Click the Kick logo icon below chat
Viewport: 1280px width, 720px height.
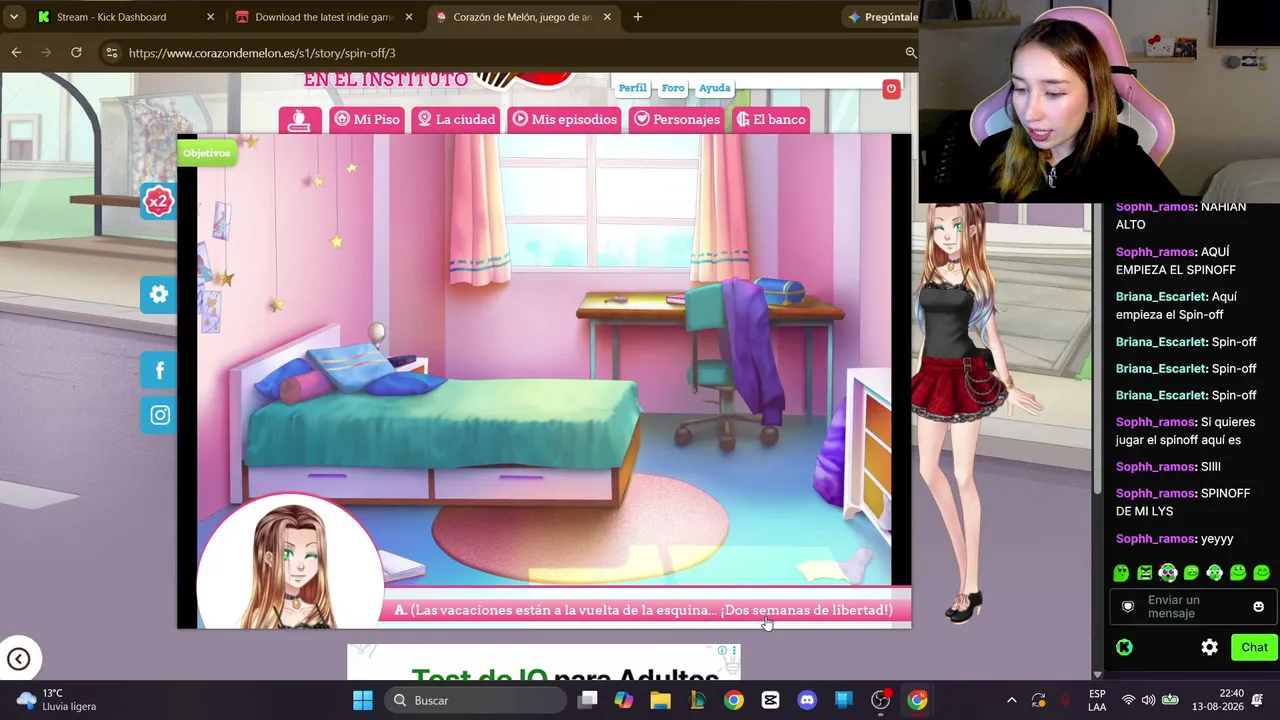click(1124, 647)
